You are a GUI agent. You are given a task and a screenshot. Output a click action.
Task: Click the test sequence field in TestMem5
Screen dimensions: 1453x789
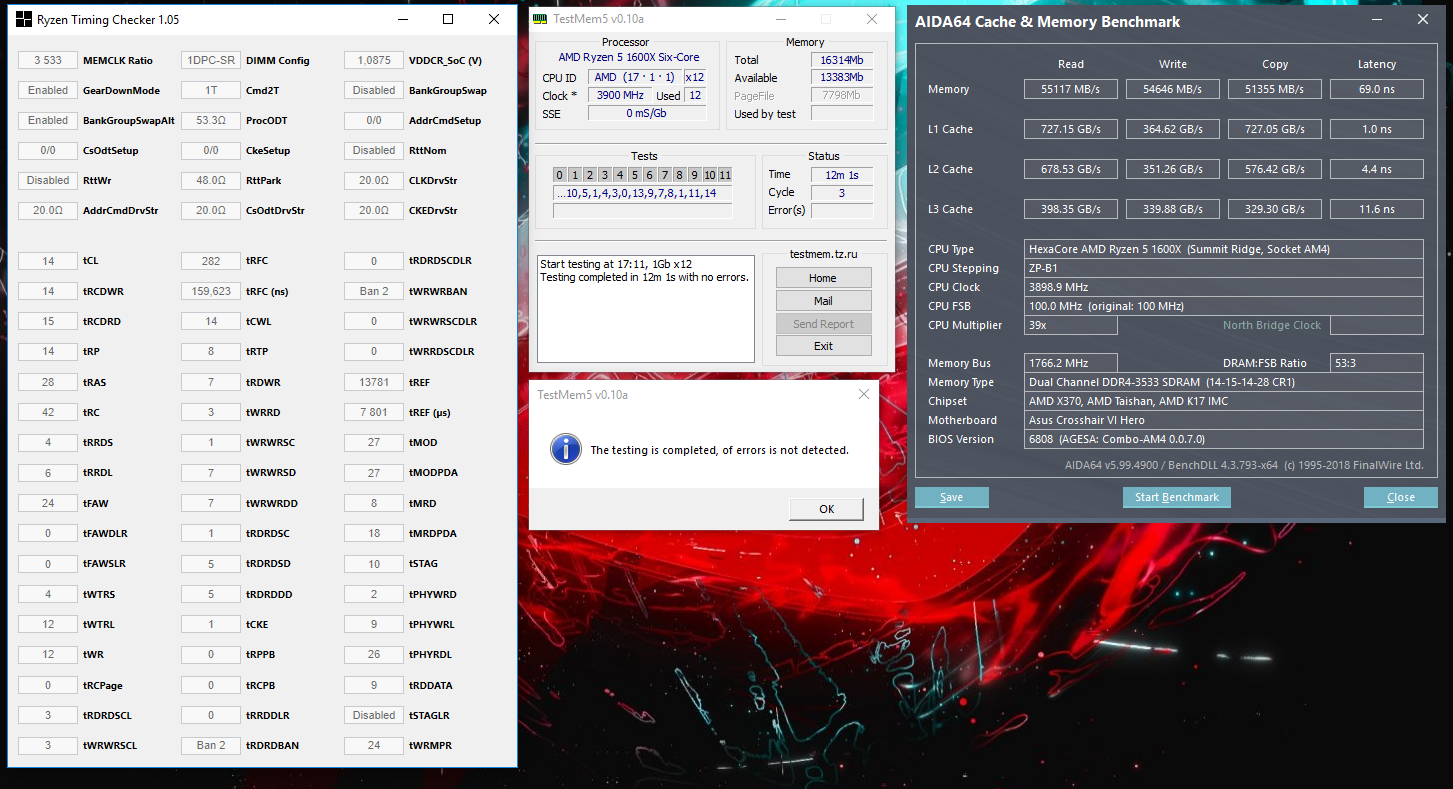[643, 193]
